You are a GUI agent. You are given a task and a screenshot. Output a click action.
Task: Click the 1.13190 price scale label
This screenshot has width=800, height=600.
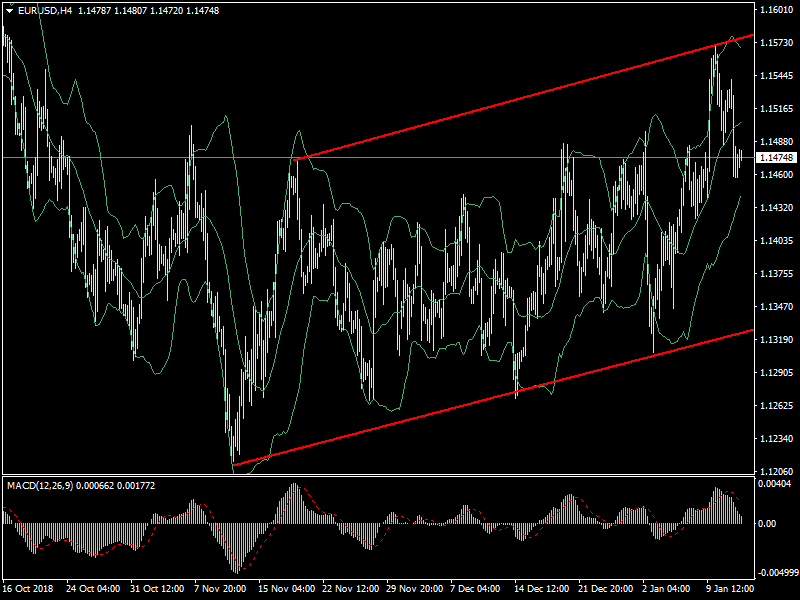click(776, 340)
